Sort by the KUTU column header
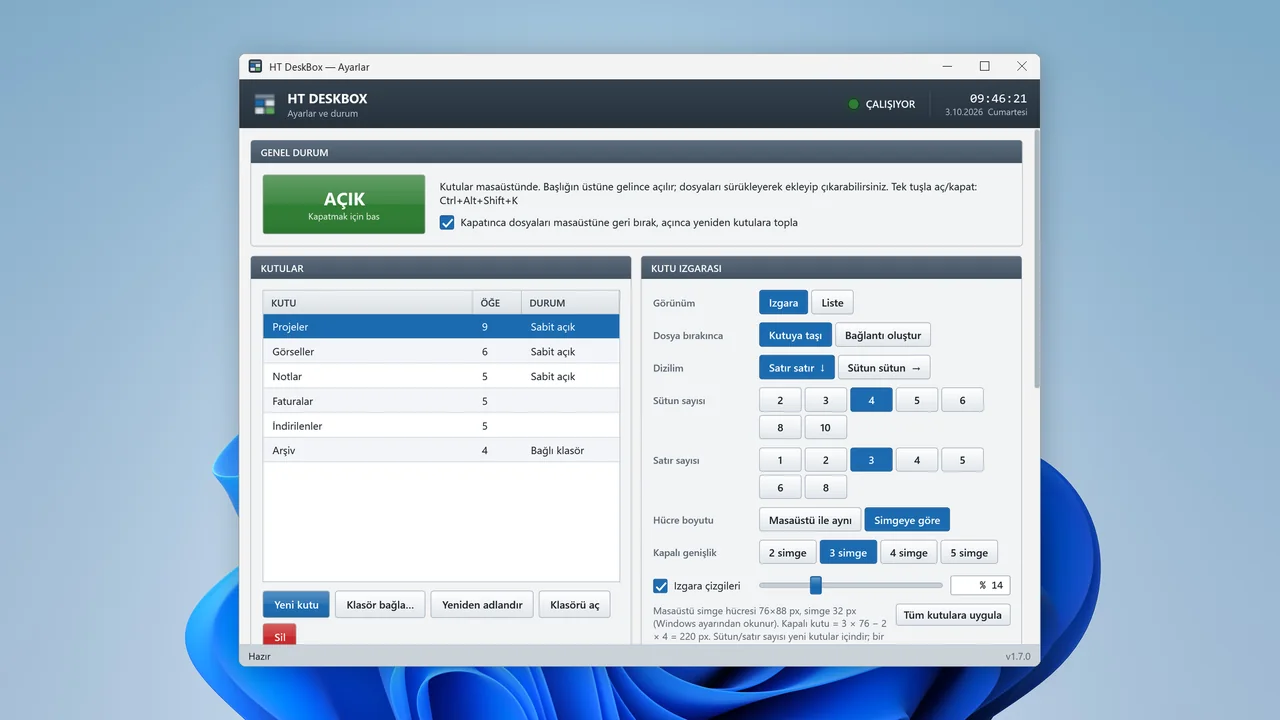1280x720 pixels. click(x=367, y=303)
